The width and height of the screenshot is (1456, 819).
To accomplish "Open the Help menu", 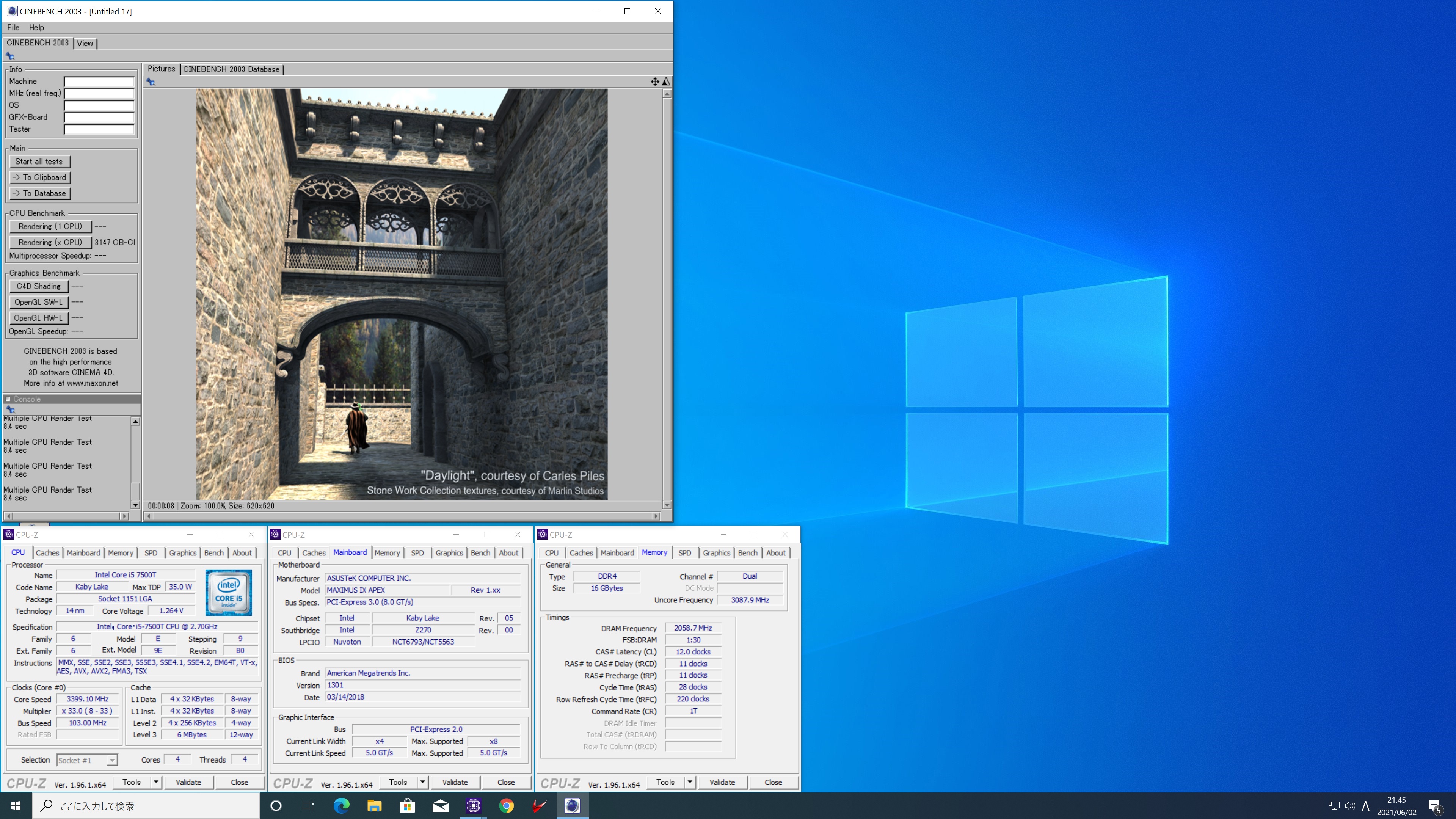I will coord(36,27).
